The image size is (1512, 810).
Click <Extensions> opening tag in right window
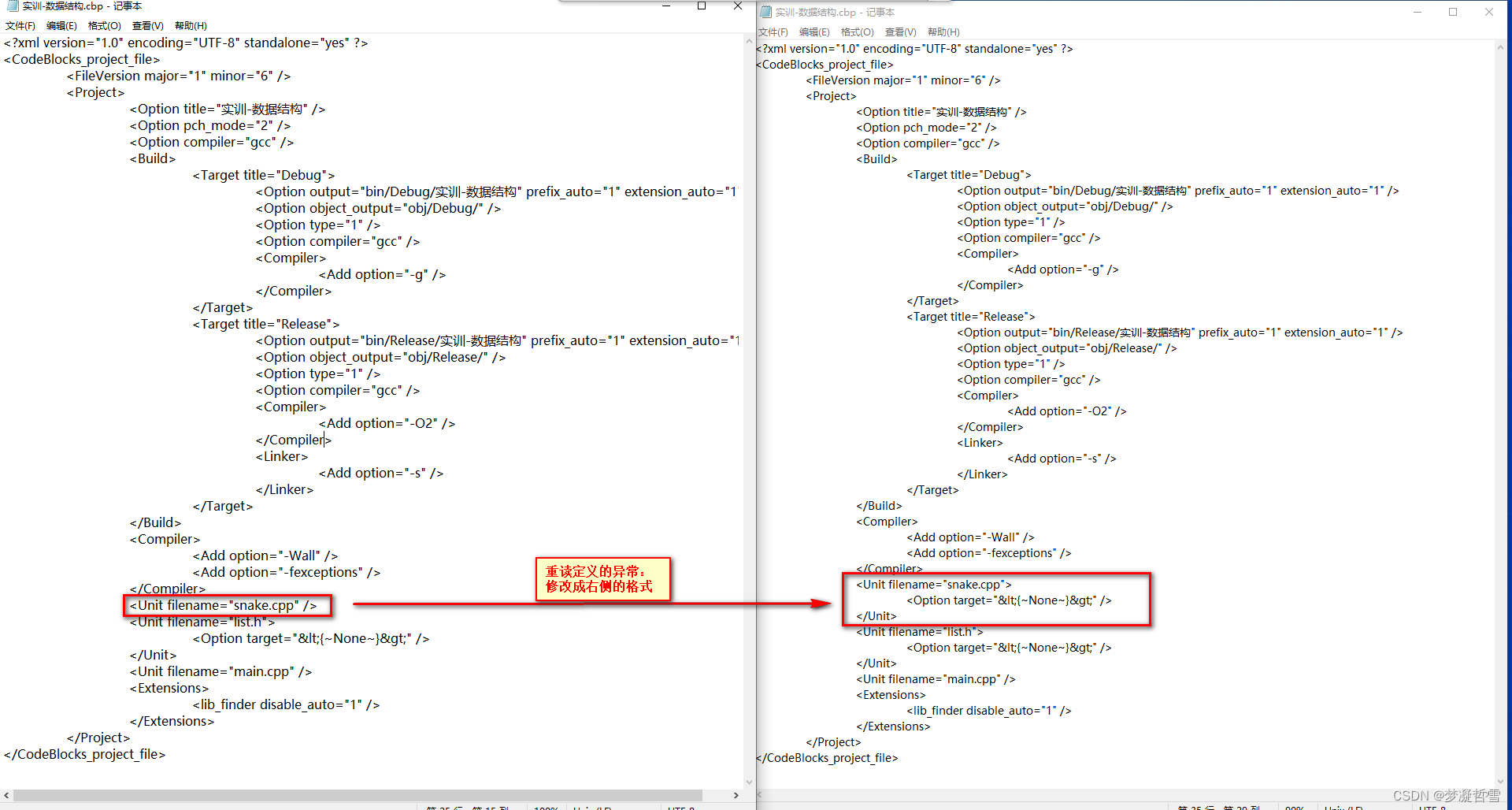(x=891, y=695)
